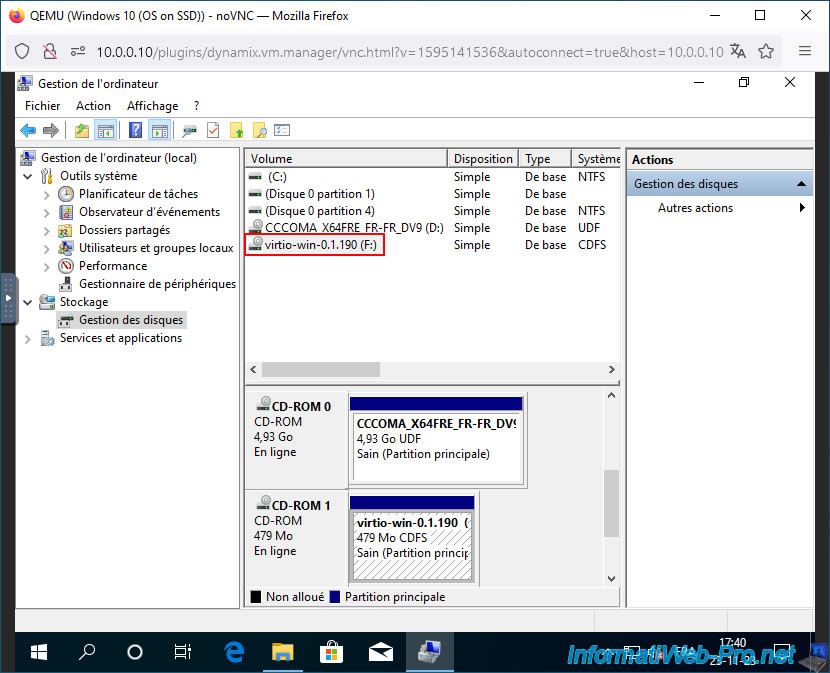Select virtio-win-0.1.190 (F:) volume row
Viewport: 830px width, 673px height.
tap(432, 245)
